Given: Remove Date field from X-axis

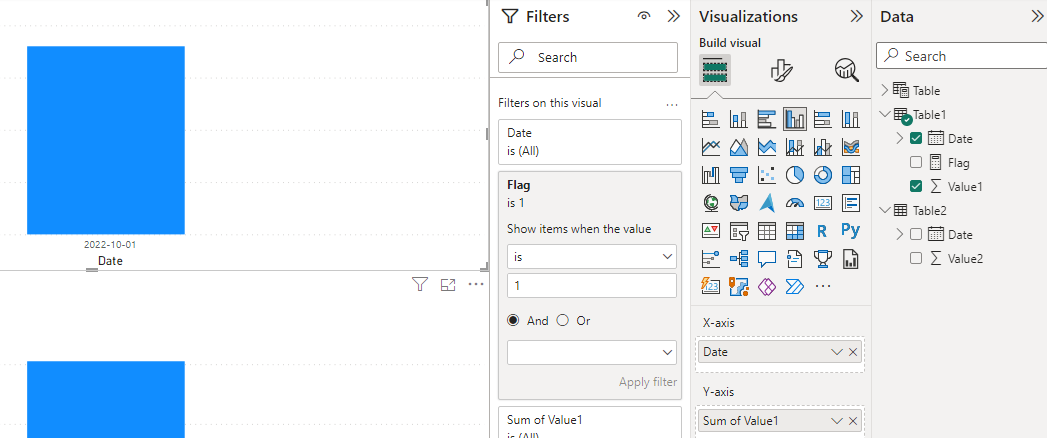Looking at the screenshot, I should [x=853, y=352].
